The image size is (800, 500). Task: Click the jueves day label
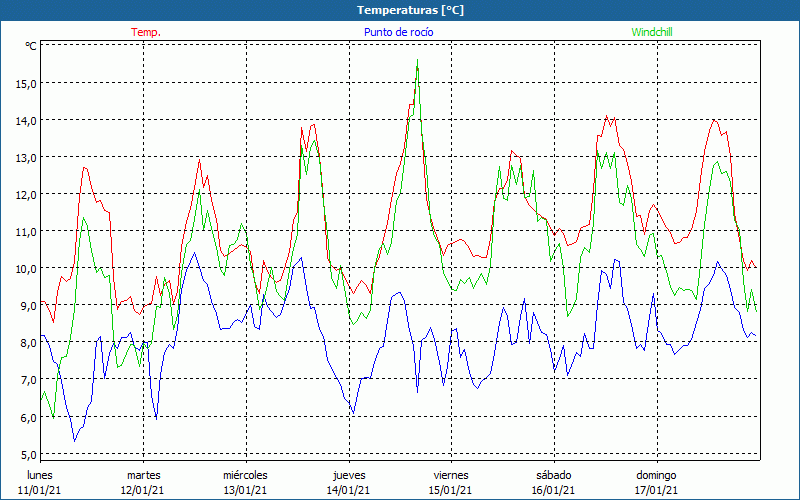click(349, 475)
